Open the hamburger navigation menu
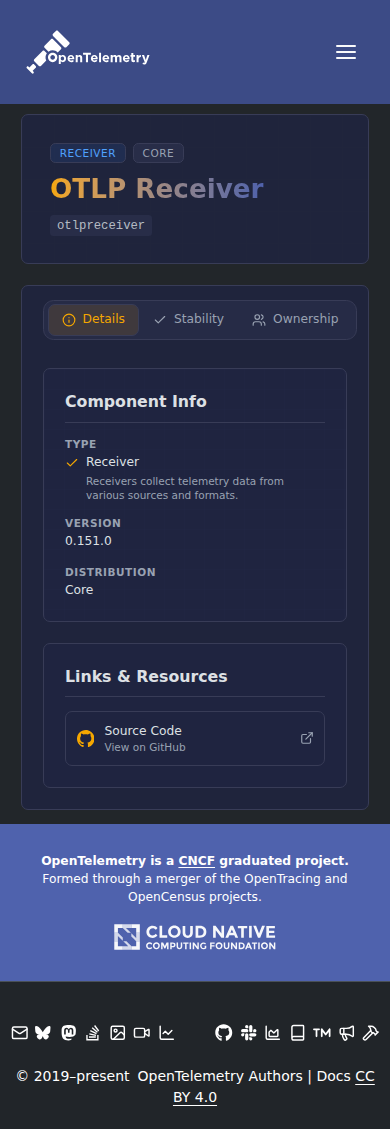 [345, 52]
